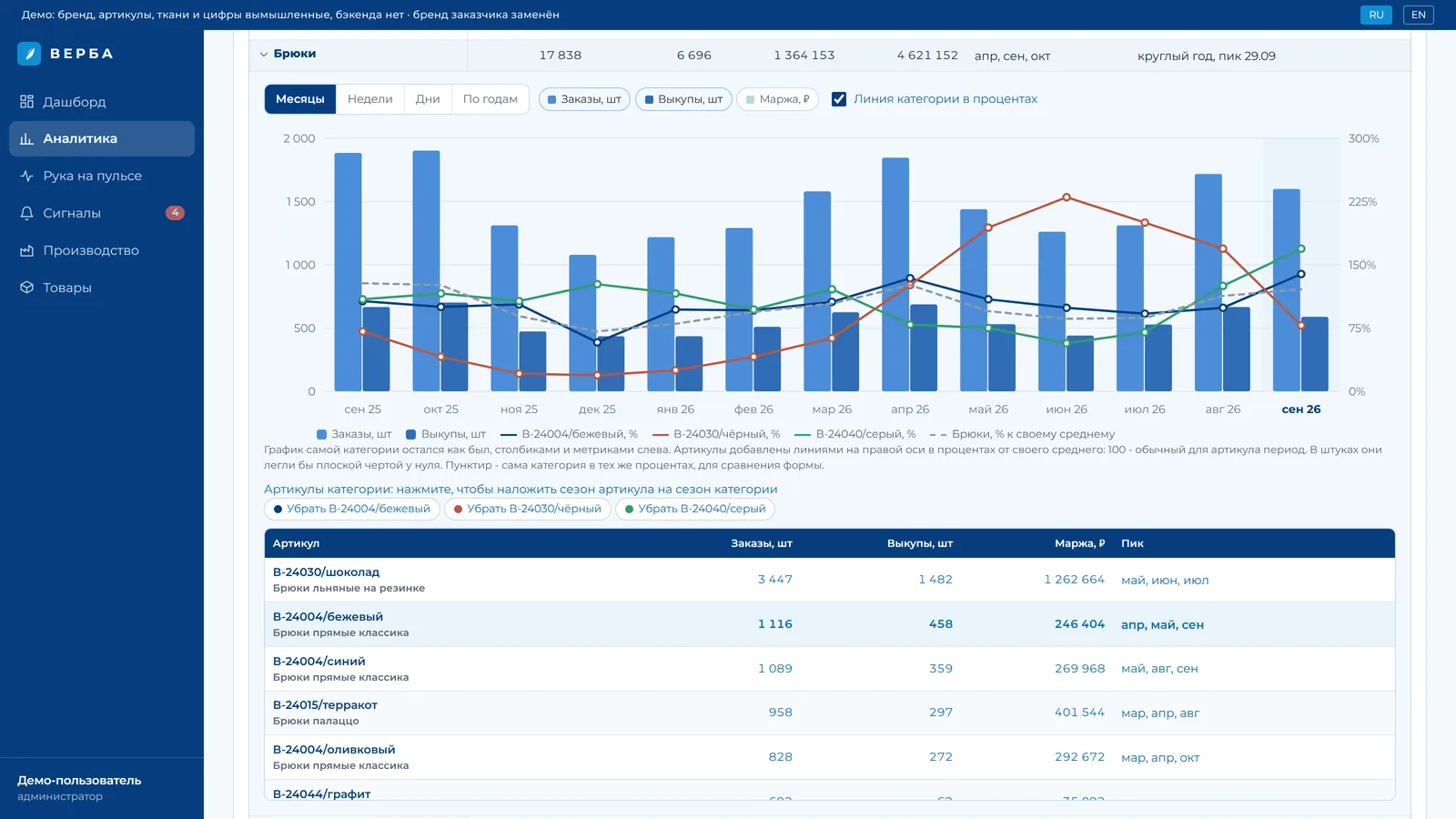
Task: Click the Верба feather logo icon
Action: 29,54
